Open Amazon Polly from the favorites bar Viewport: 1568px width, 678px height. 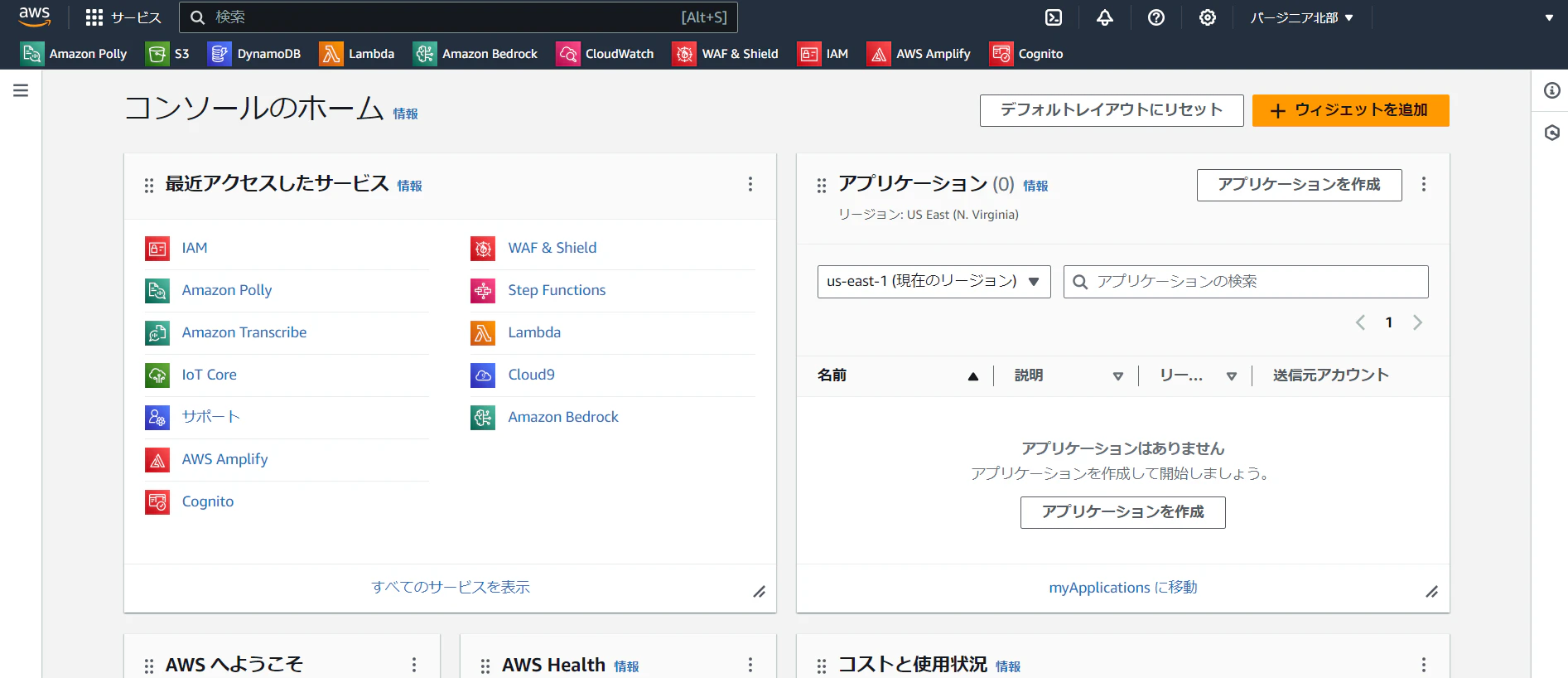pos(74,54)
